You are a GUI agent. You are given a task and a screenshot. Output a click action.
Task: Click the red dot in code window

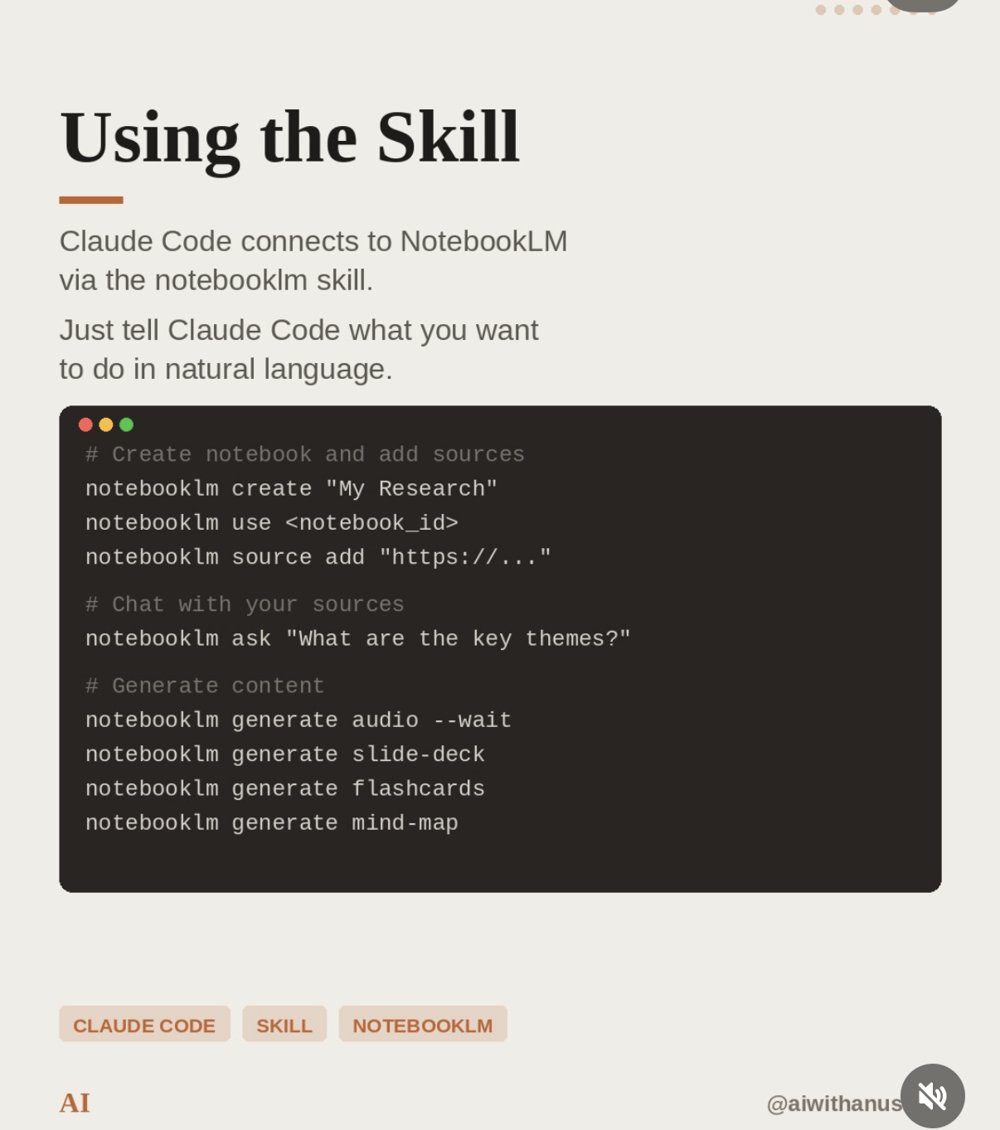click(85, 424)
